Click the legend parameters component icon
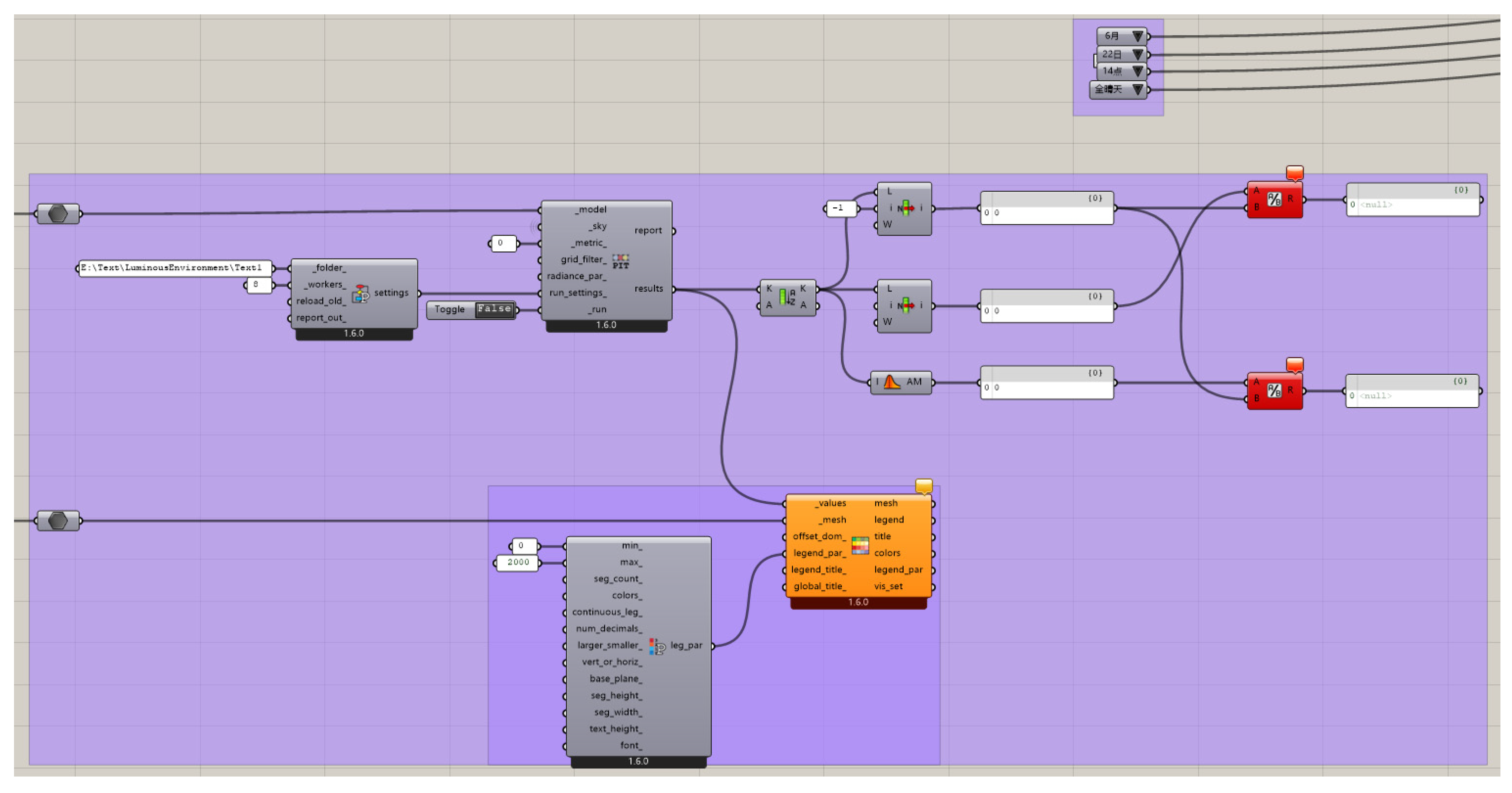Image resolution: width=1512 pixels, height=793 pixels. click(x=656, y=646)
